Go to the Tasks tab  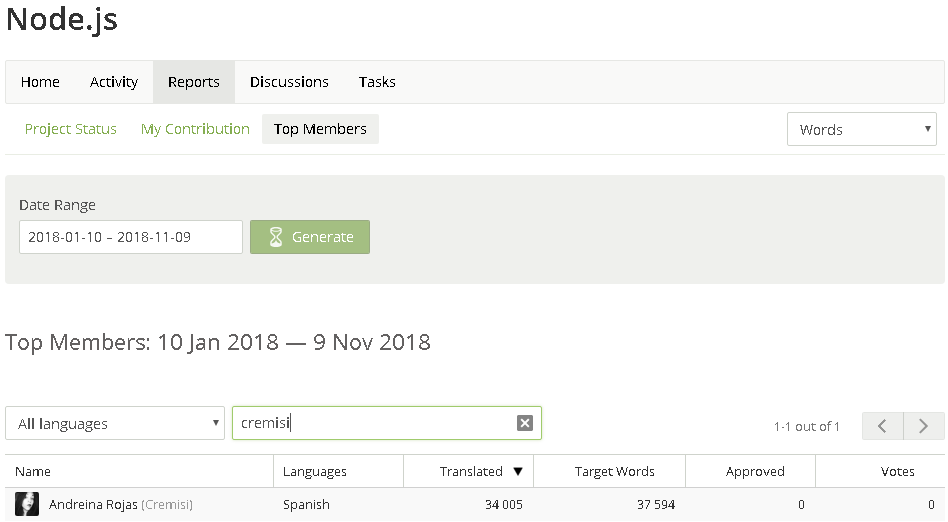click(377, 82)
